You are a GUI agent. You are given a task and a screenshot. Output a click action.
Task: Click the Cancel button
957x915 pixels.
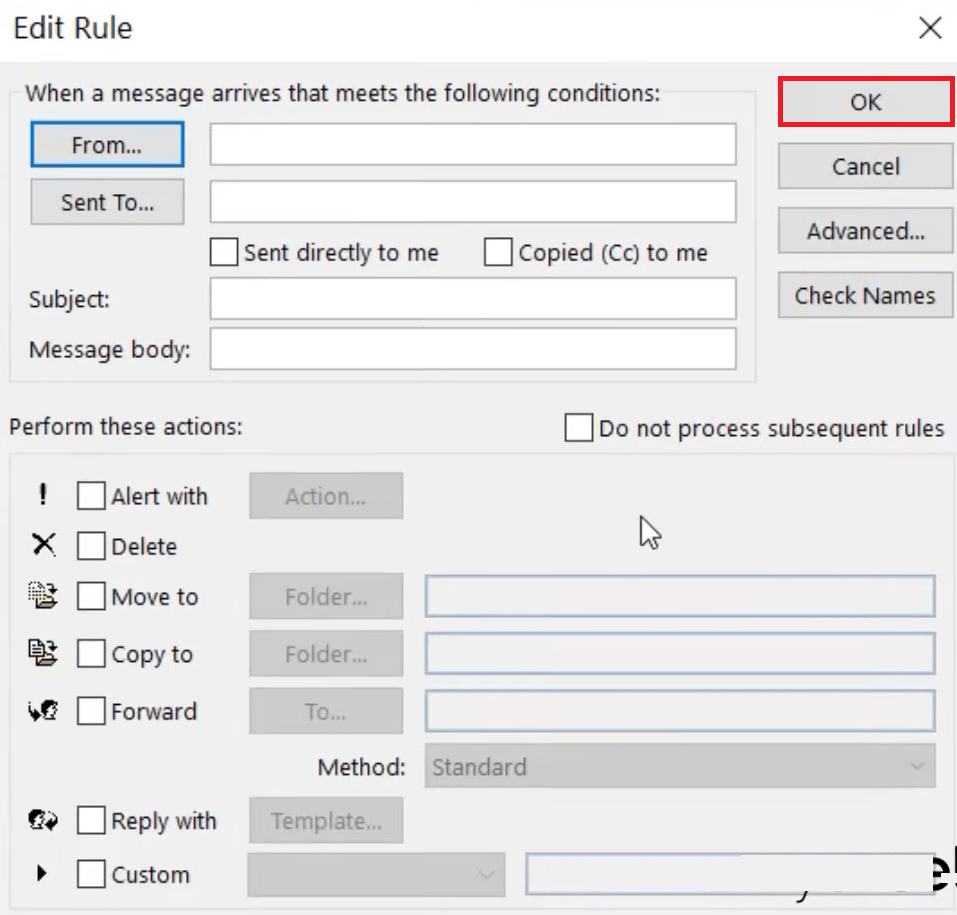[x=865, y=166]
